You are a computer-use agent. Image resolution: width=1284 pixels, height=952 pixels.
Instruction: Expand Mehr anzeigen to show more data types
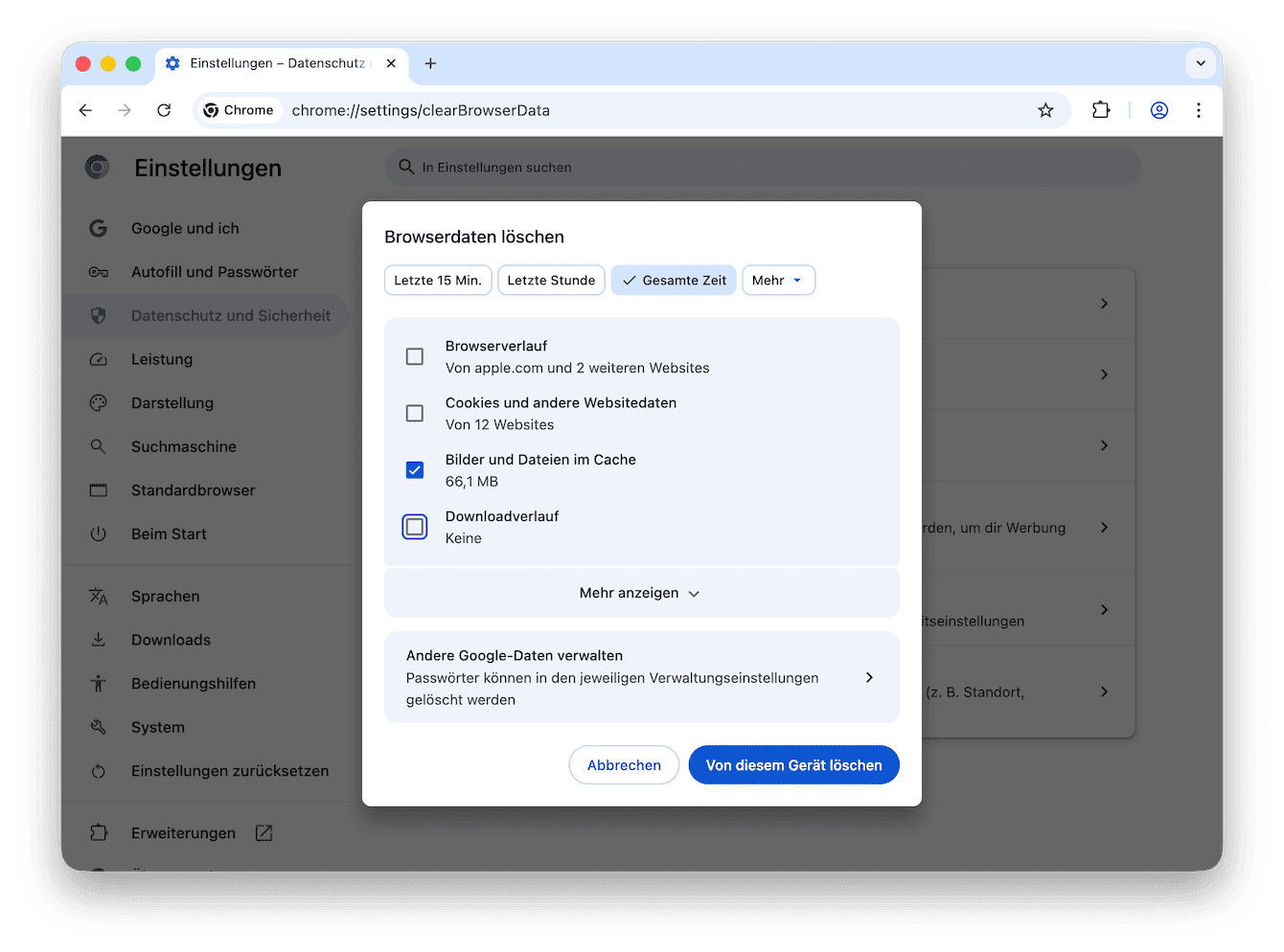coord(641,593)
